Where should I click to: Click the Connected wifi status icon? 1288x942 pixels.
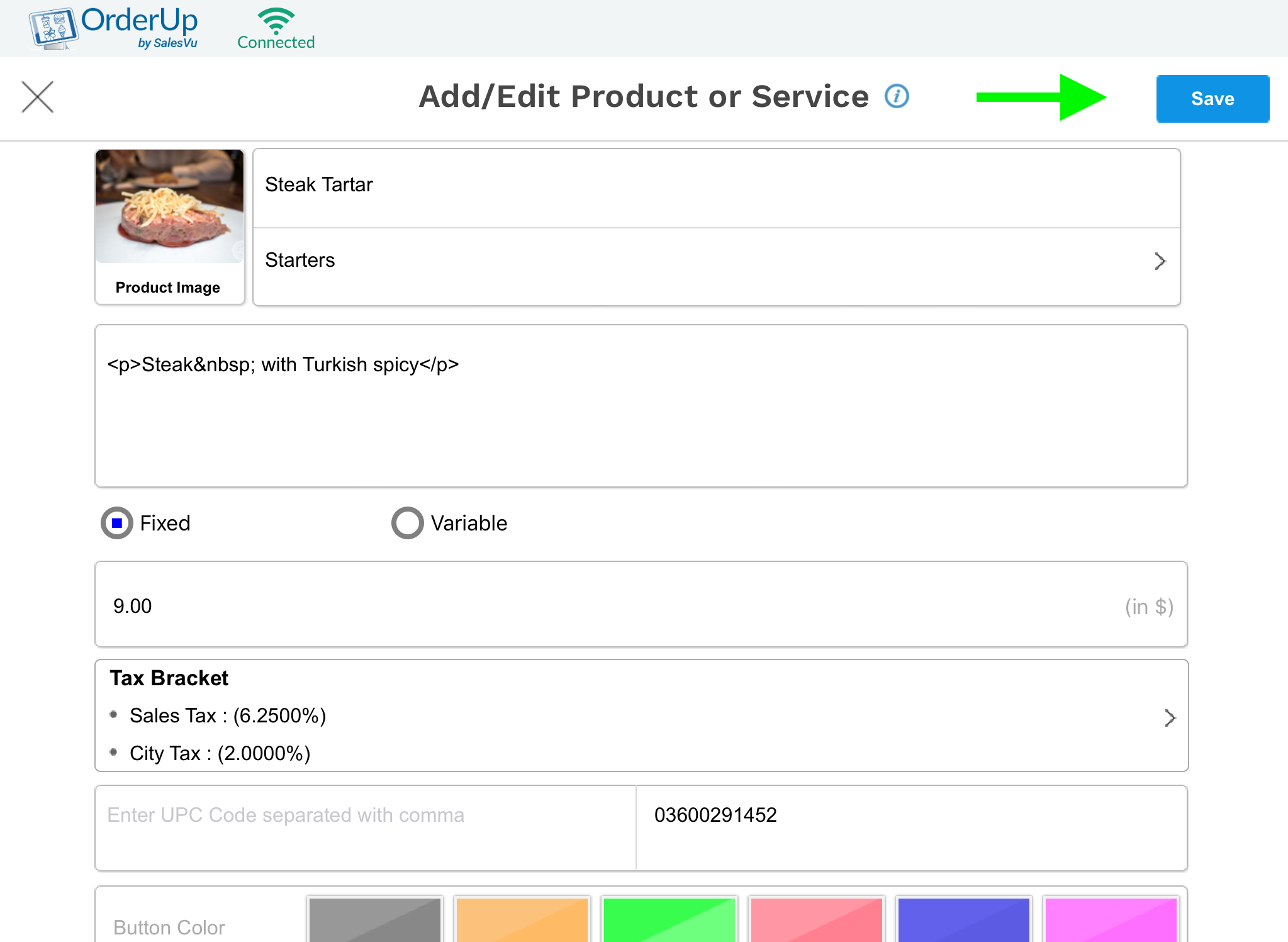coord(276,21)
